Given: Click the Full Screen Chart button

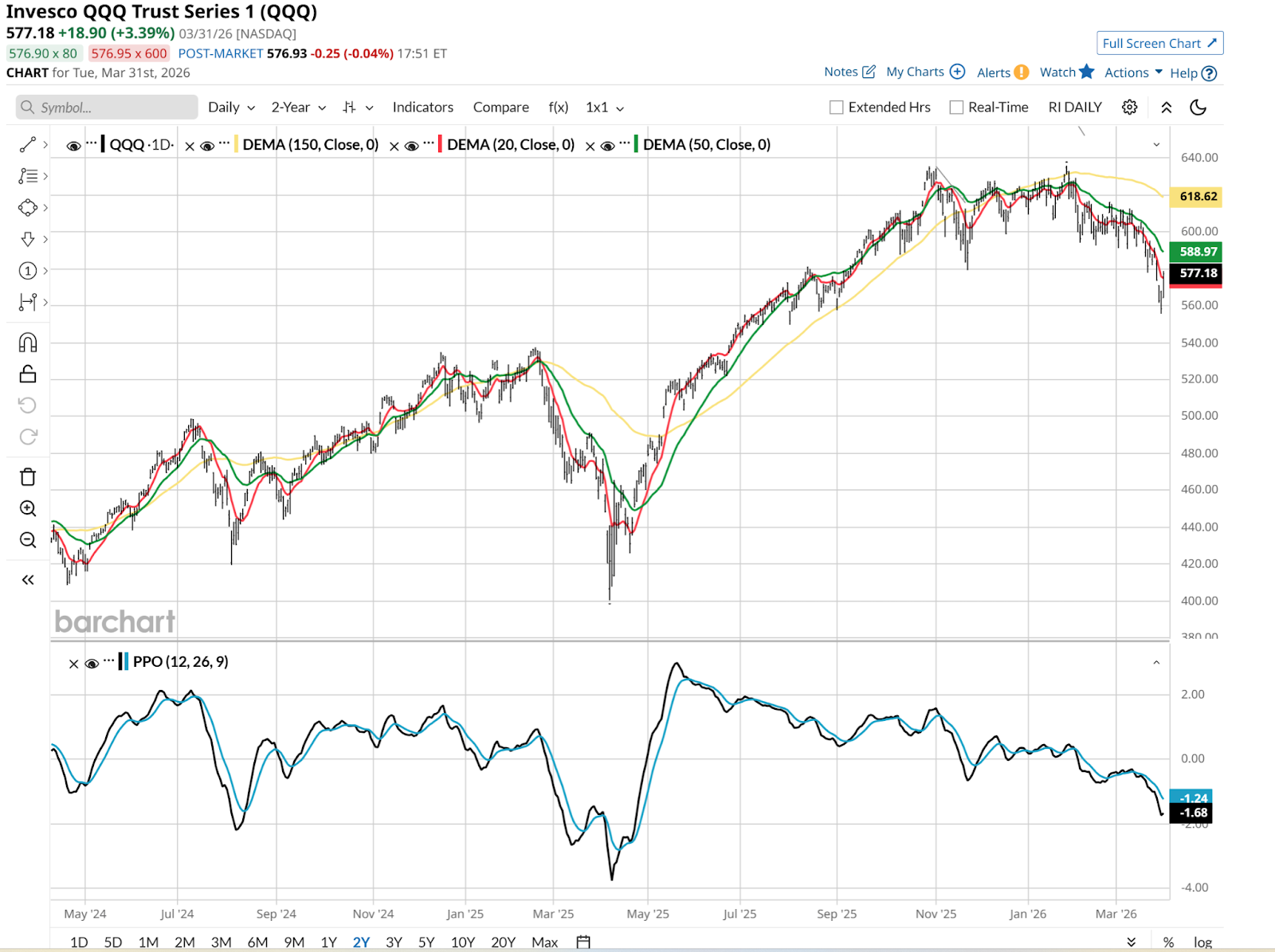Looking at the screenshot, I should click(1159, 43).
